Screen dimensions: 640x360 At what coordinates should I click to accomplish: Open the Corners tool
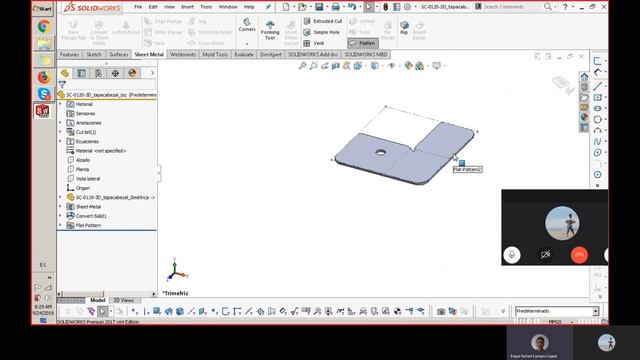[x=247, y=24]
